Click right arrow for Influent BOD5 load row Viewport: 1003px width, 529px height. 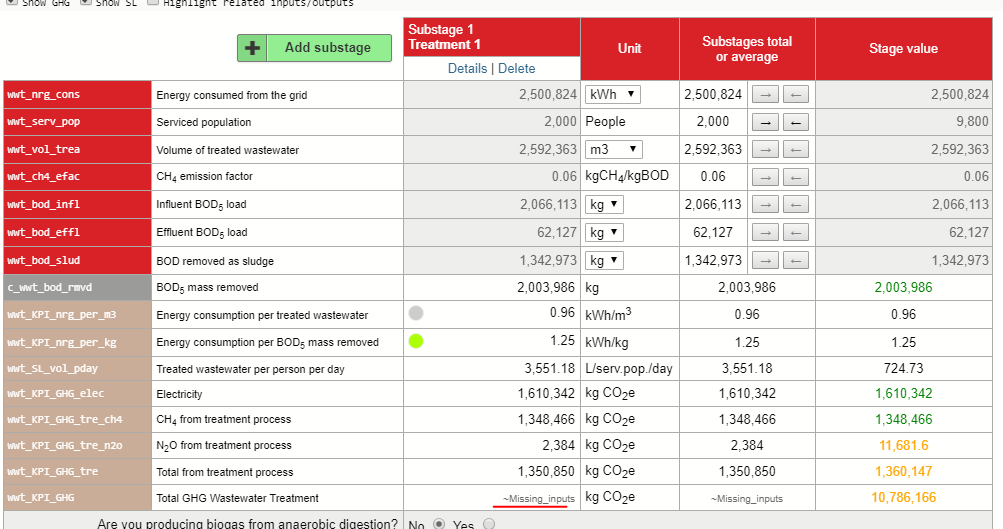tap(765, 205)
